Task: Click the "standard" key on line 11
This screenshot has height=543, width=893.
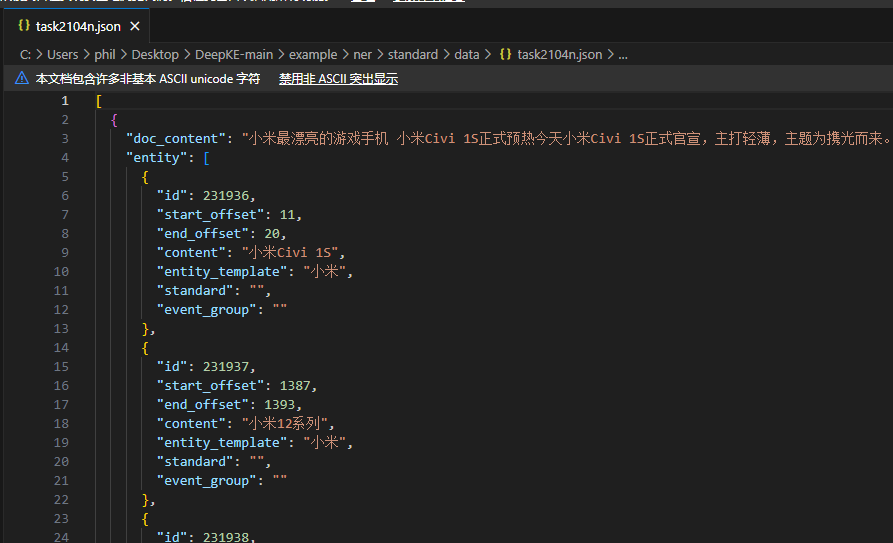Action: (x=195, y=291)
